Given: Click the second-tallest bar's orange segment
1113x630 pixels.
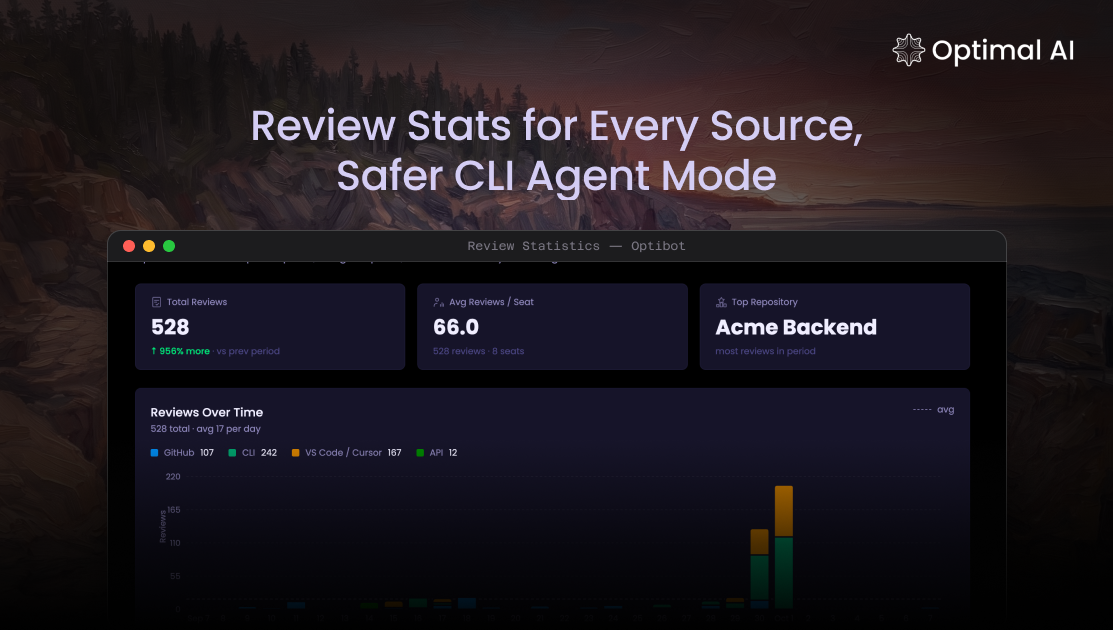Looking at the screenshot, I should tap(760, 541).
